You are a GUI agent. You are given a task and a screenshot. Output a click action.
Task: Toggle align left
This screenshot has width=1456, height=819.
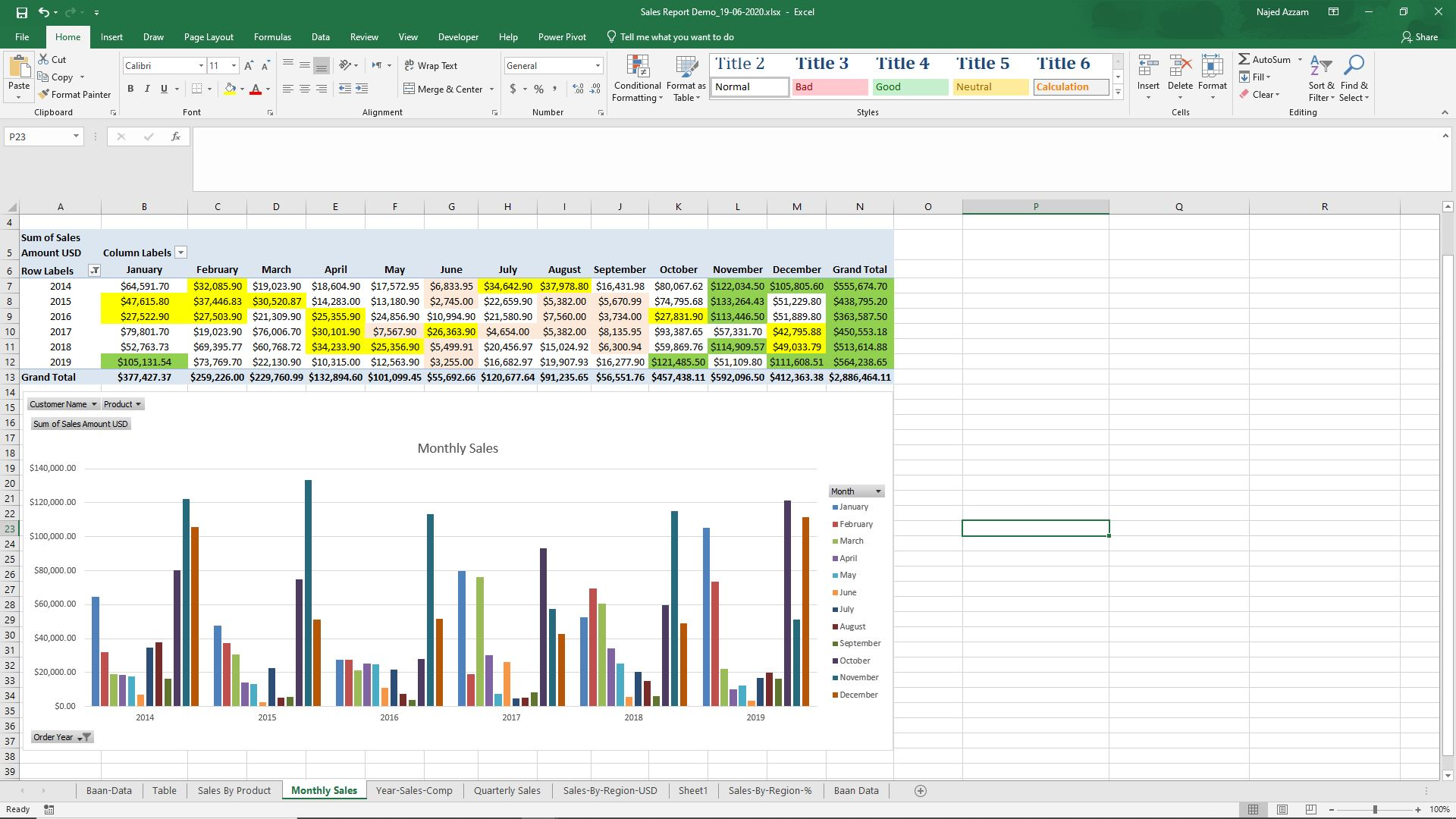(287, 89)
